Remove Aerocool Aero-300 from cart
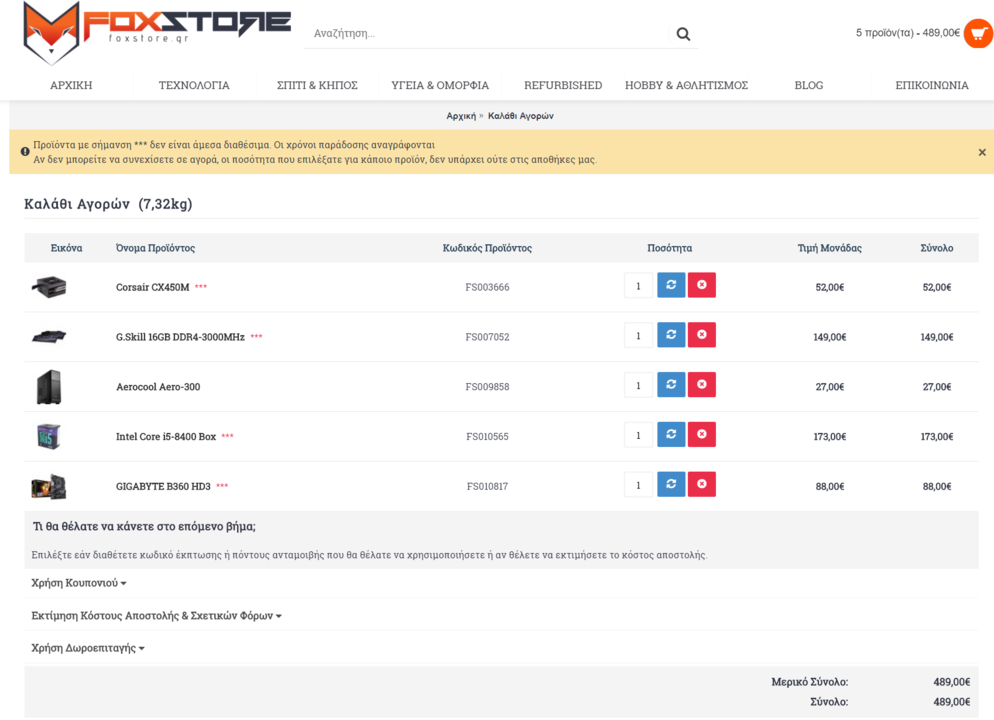 pyautogui.click(x=702, y=385)
